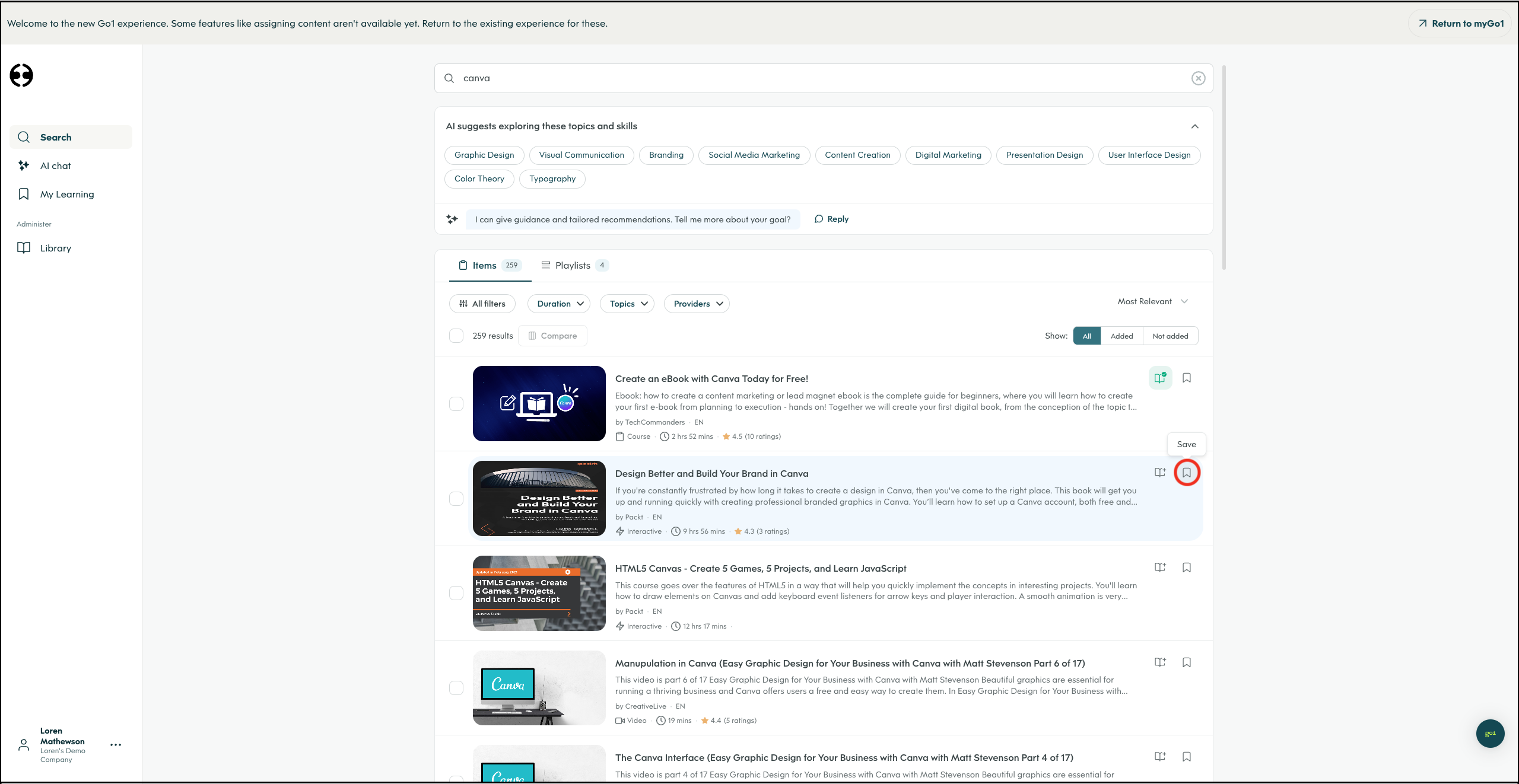1519x784 pixels.
Task: Show only Not added items
Action: (x=1170, y=336)
